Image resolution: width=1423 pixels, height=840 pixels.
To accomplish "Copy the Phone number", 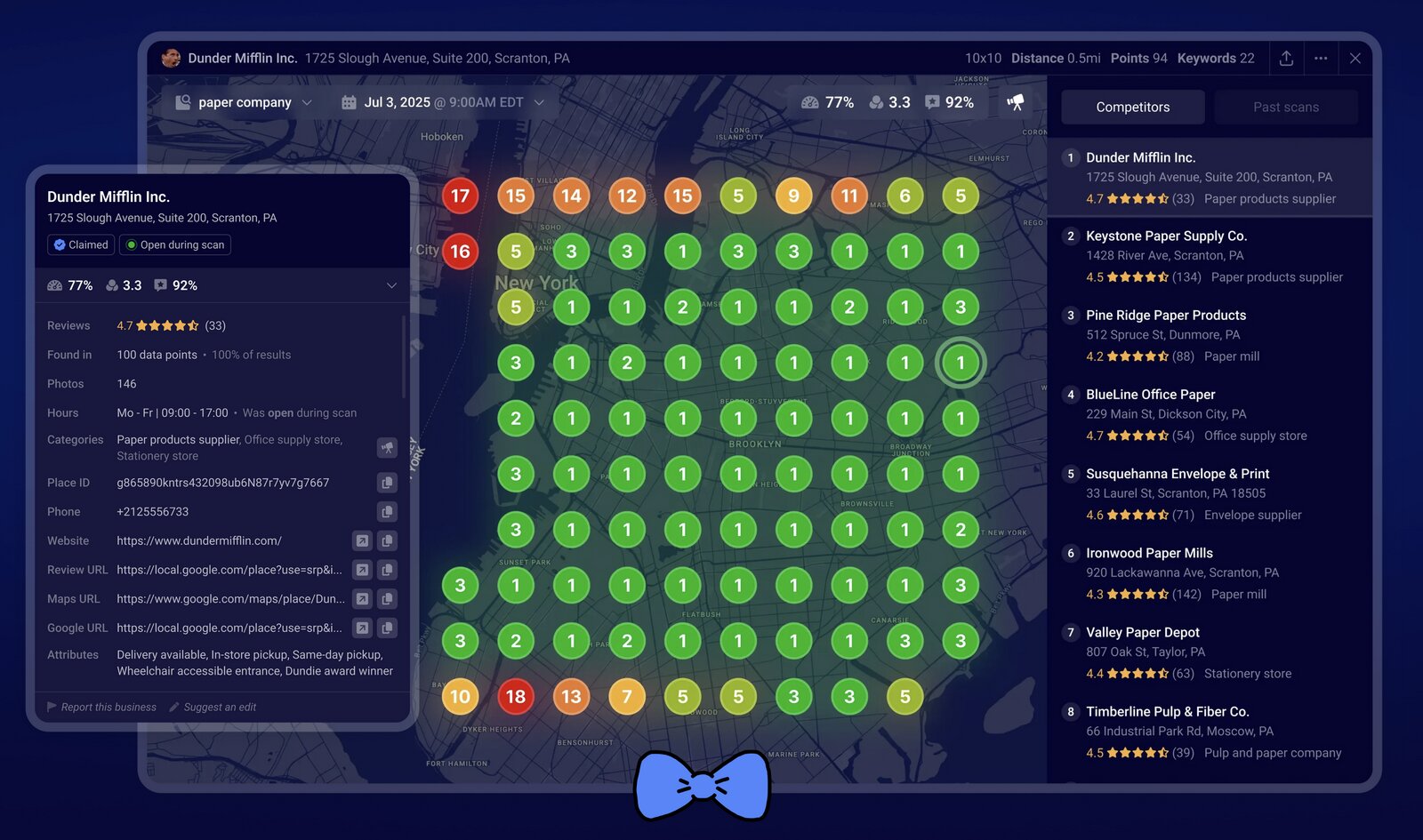I will point(387,512).
